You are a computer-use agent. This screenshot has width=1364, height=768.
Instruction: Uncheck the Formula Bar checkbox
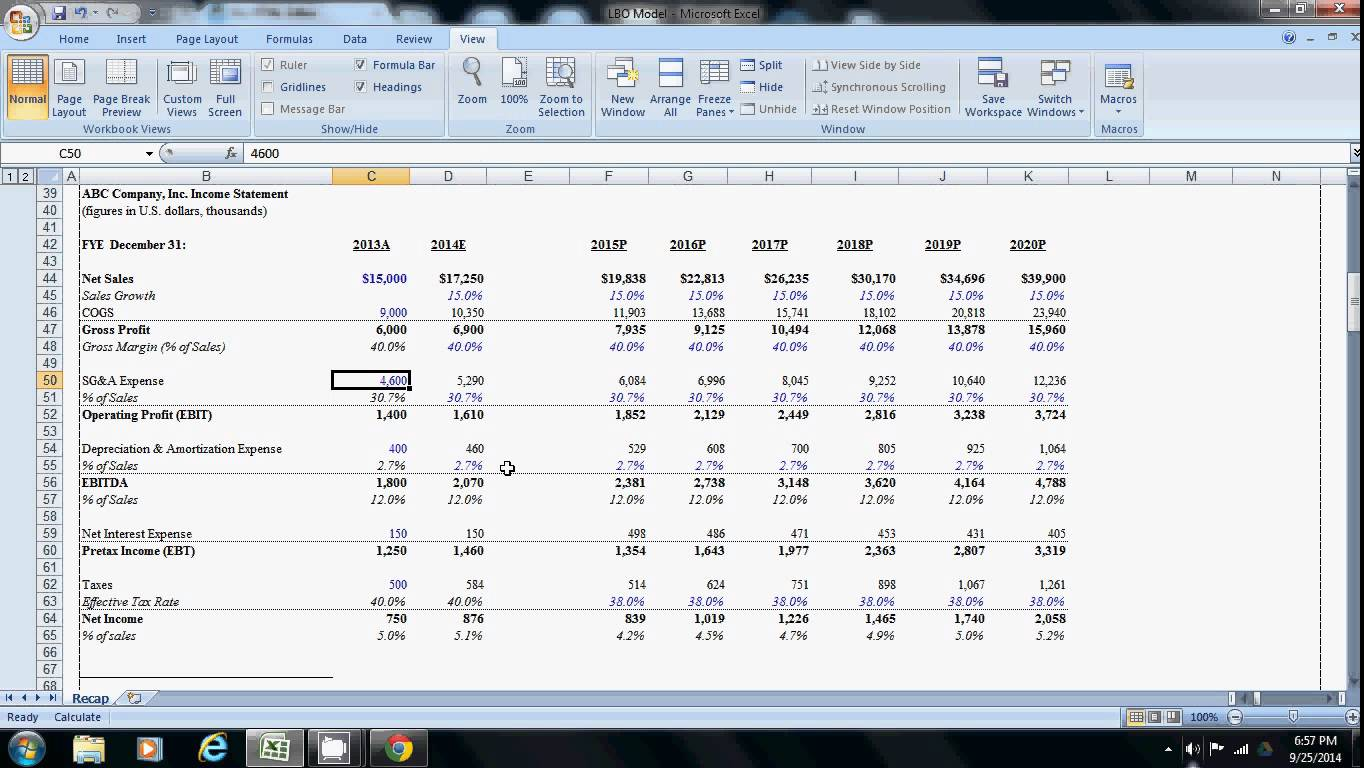361,65
